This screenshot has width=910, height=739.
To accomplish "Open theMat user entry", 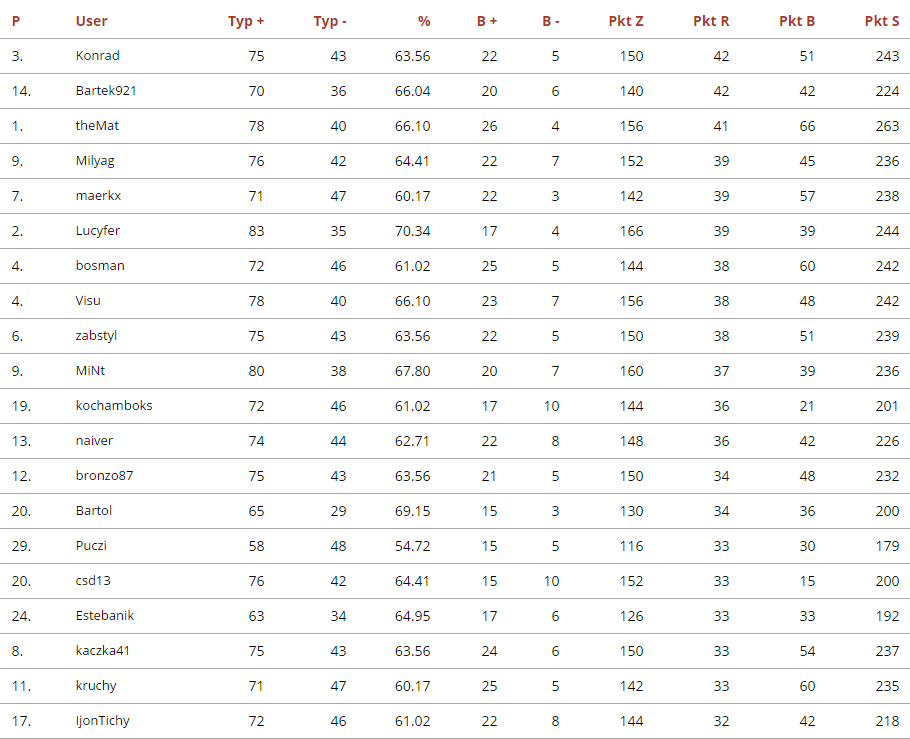I will [x=97, y=126].
